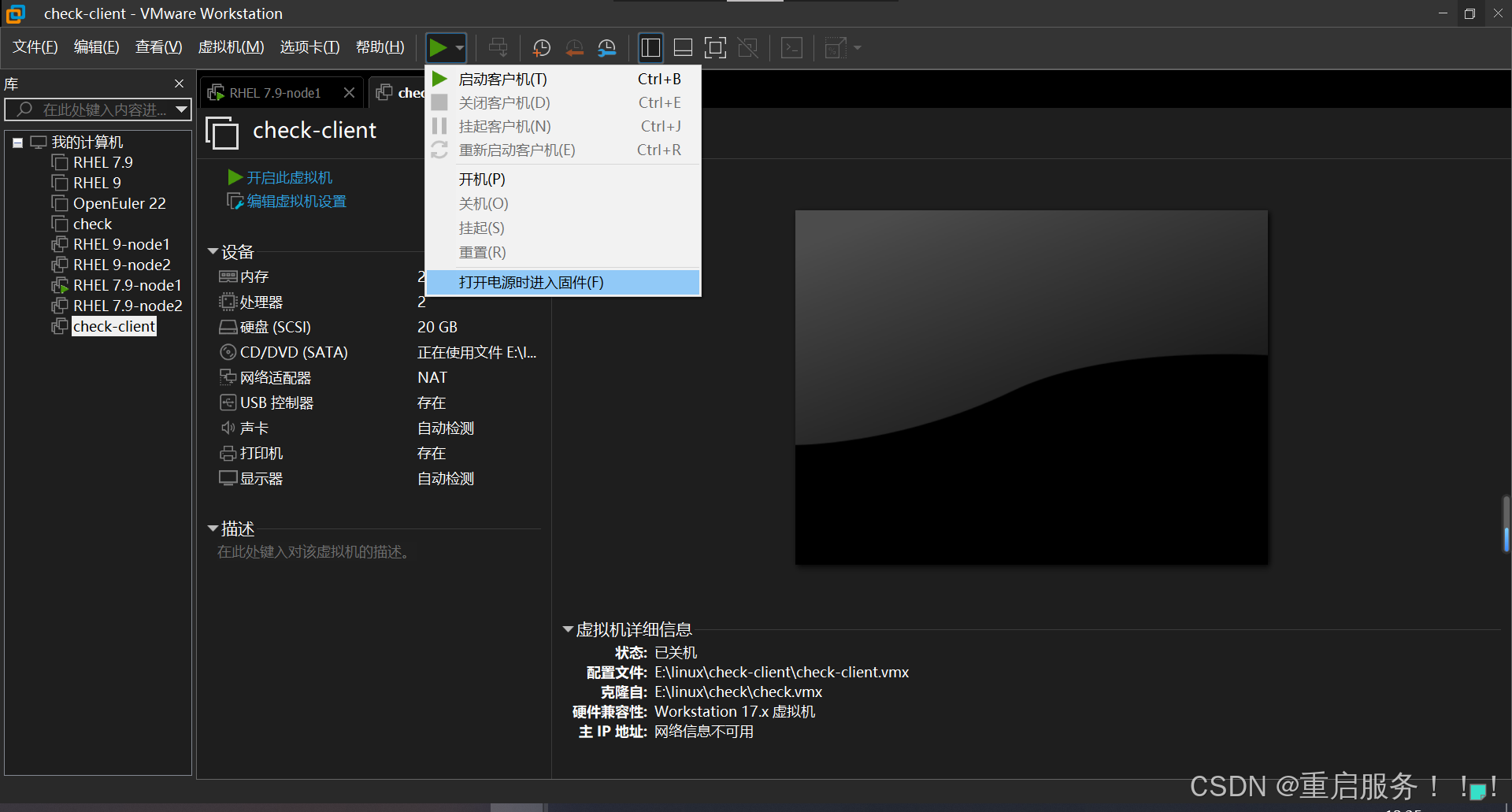The width and height of the screenshot is (1512, 812).
Task: Click the check-client VM title icon
Action: point(222,132)
